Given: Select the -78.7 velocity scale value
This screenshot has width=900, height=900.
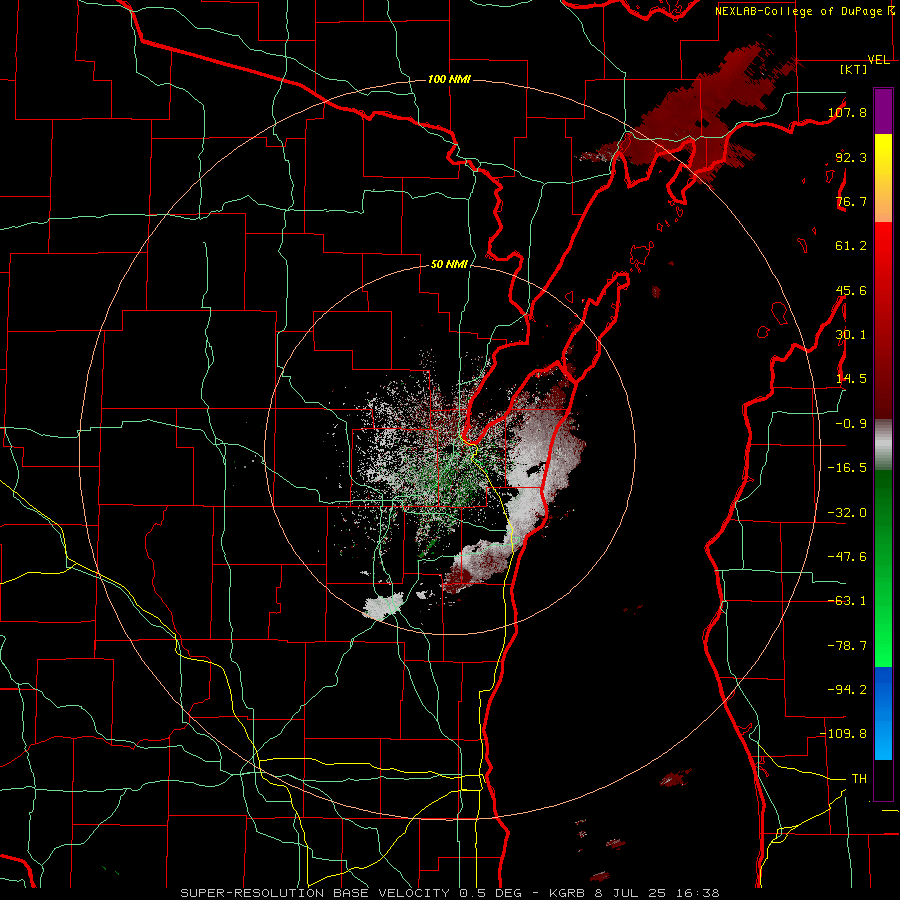Looking at the screenshot, I should coord(848,646).
